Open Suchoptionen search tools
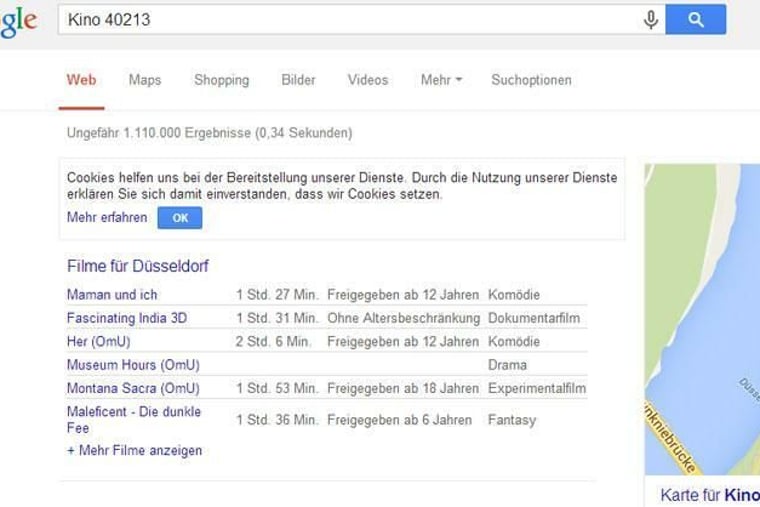760x507 pixels. point(531,80)
